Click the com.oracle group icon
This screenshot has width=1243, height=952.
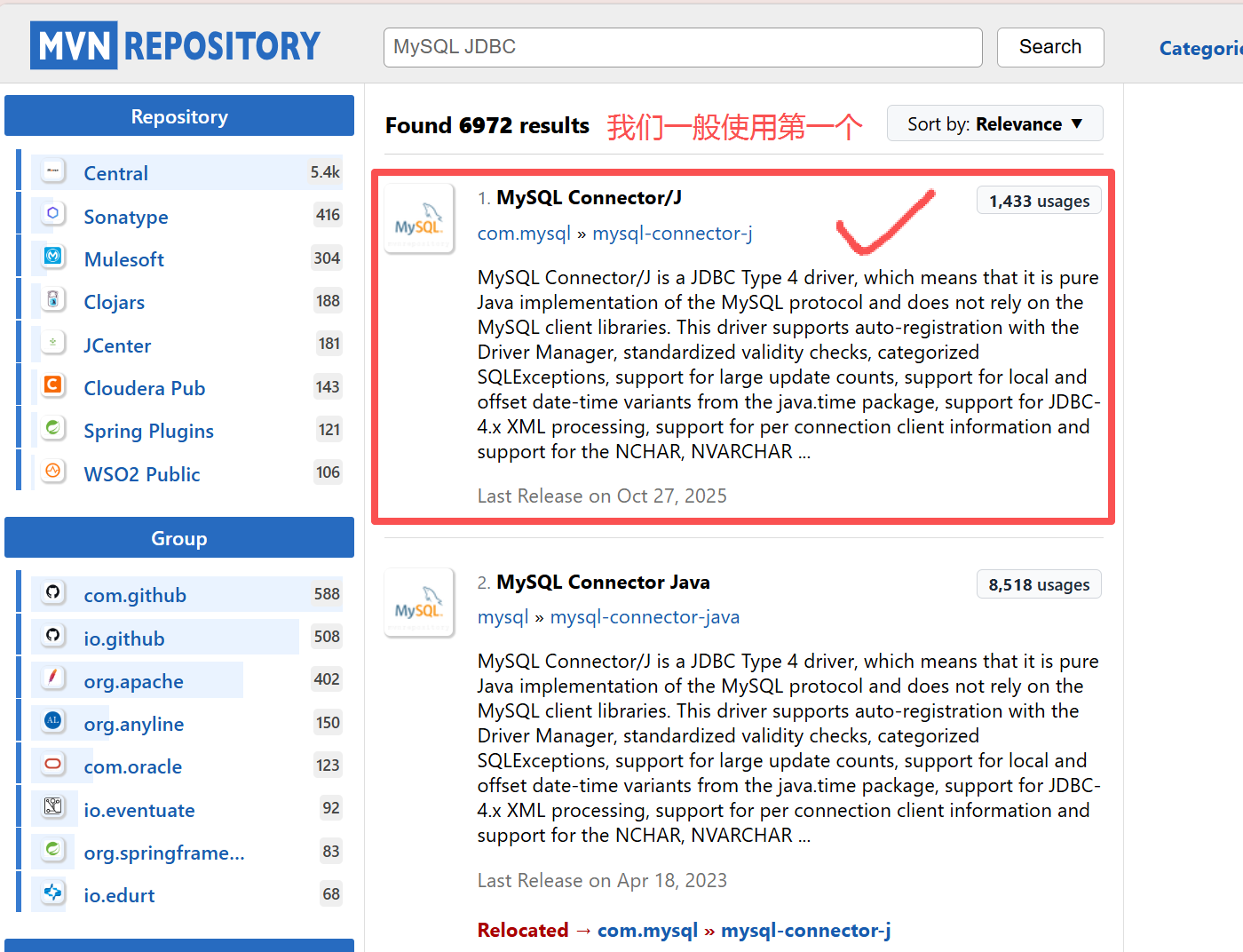(x=53, y=764)
